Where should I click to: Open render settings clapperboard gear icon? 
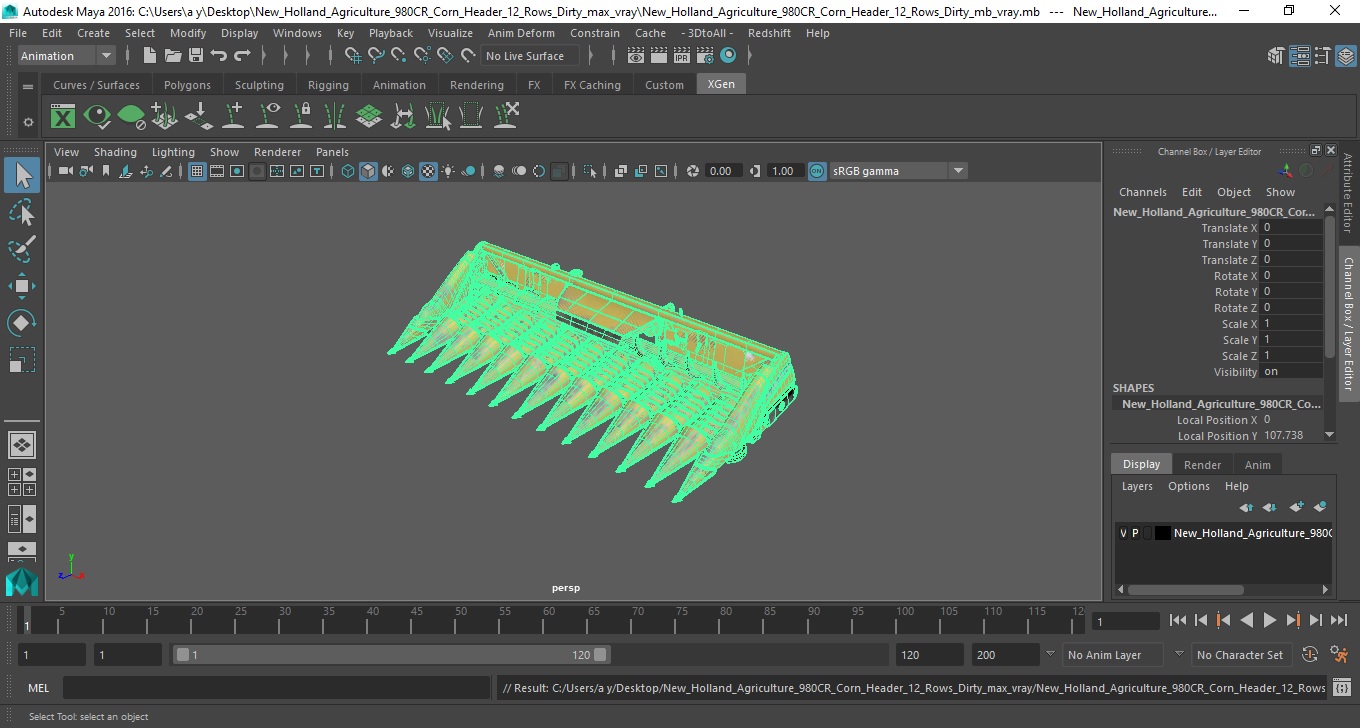705,56
